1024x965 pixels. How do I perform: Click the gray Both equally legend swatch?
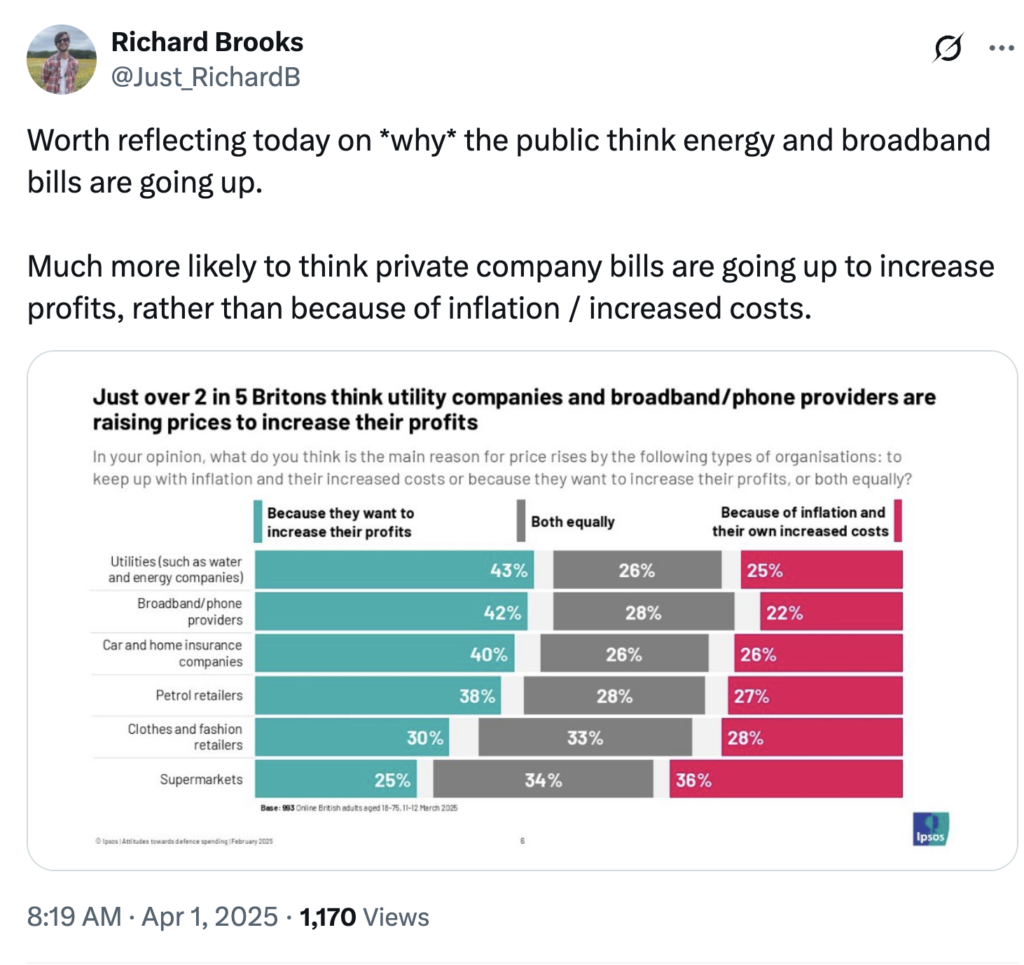point(520,521)
